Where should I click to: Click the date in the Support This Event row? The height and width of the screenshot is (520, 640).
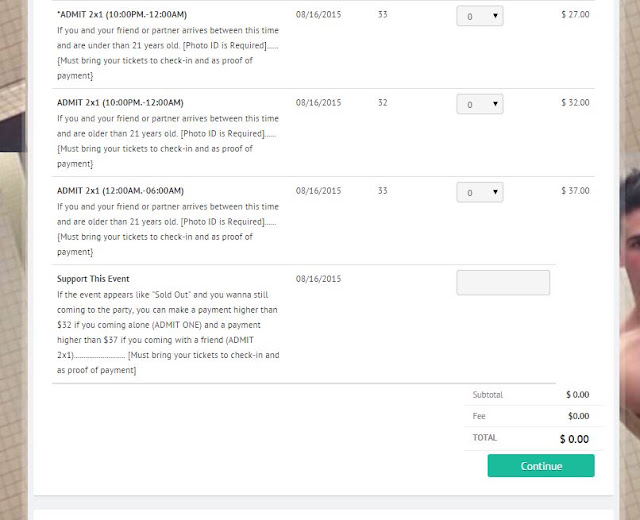(x=318, y=279)
